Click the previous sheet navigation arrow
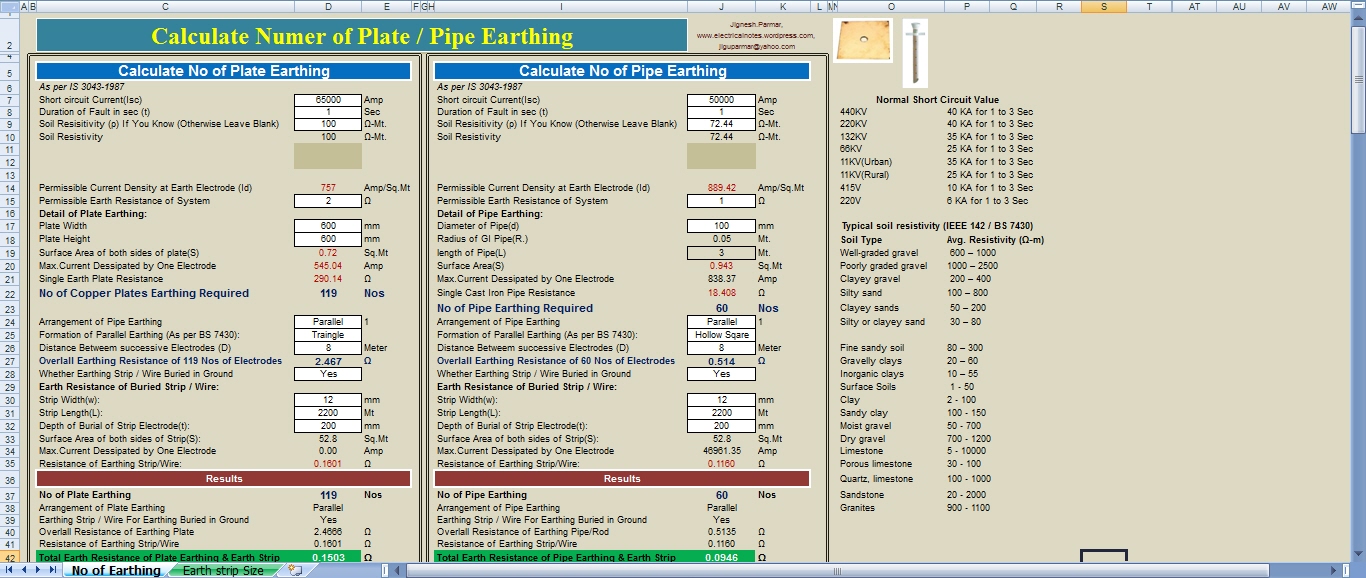 pyautogui.click(x=24, y=570)
